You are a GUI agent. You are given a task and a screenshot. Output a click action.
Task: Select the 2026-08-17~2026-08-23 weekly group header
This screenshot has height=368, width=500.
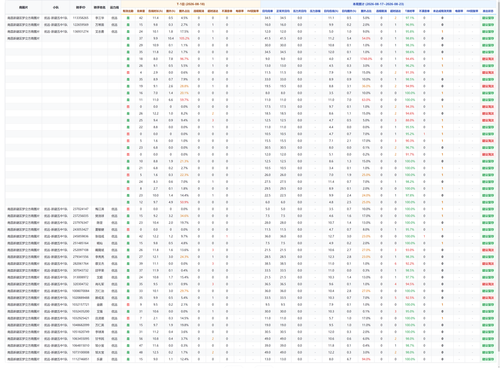(378, 4)
